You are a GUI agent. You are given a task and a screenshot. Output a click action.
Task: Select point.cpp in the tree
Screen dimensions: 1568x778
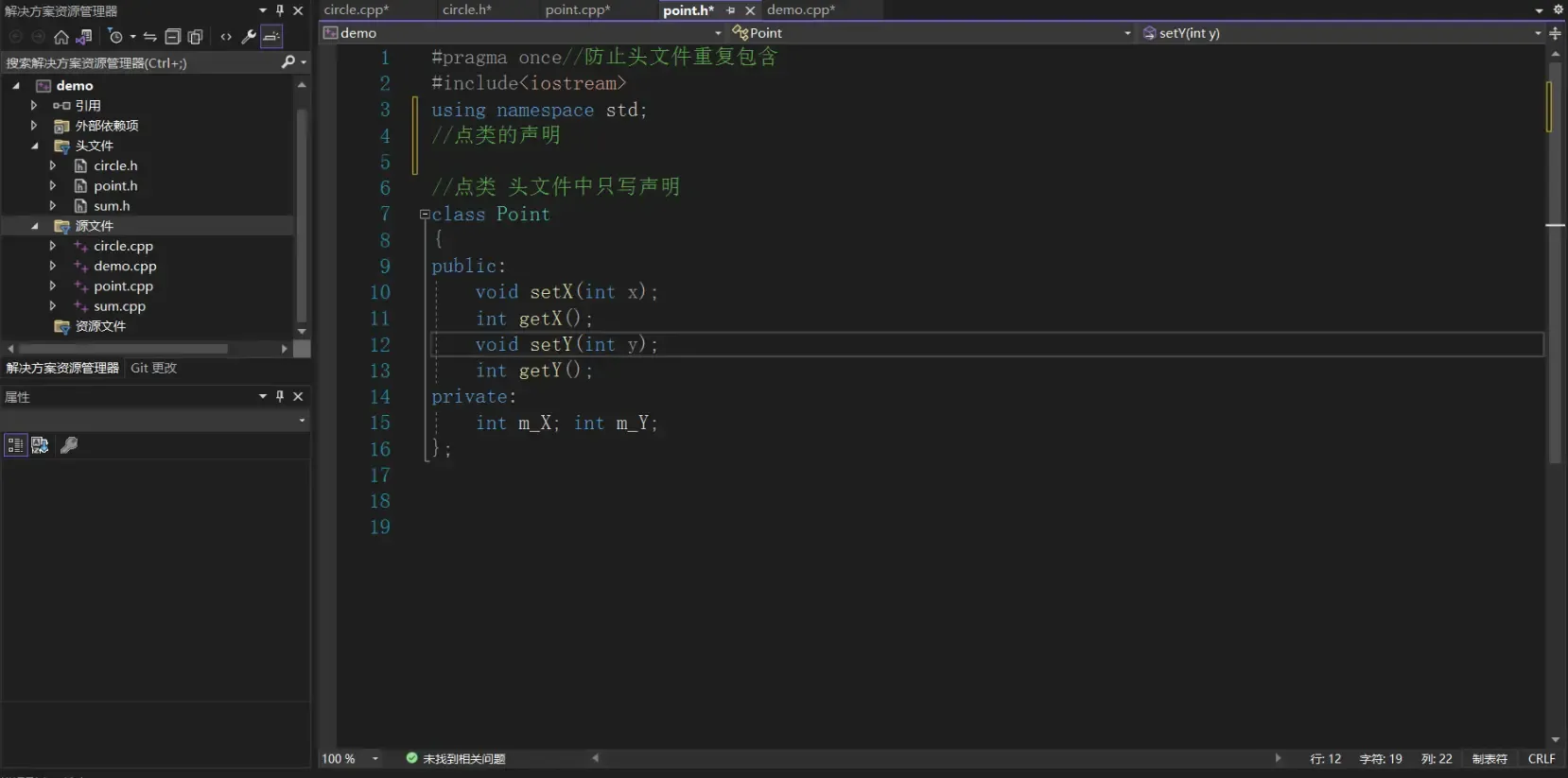pyautogui.click(x=123, y=286)
